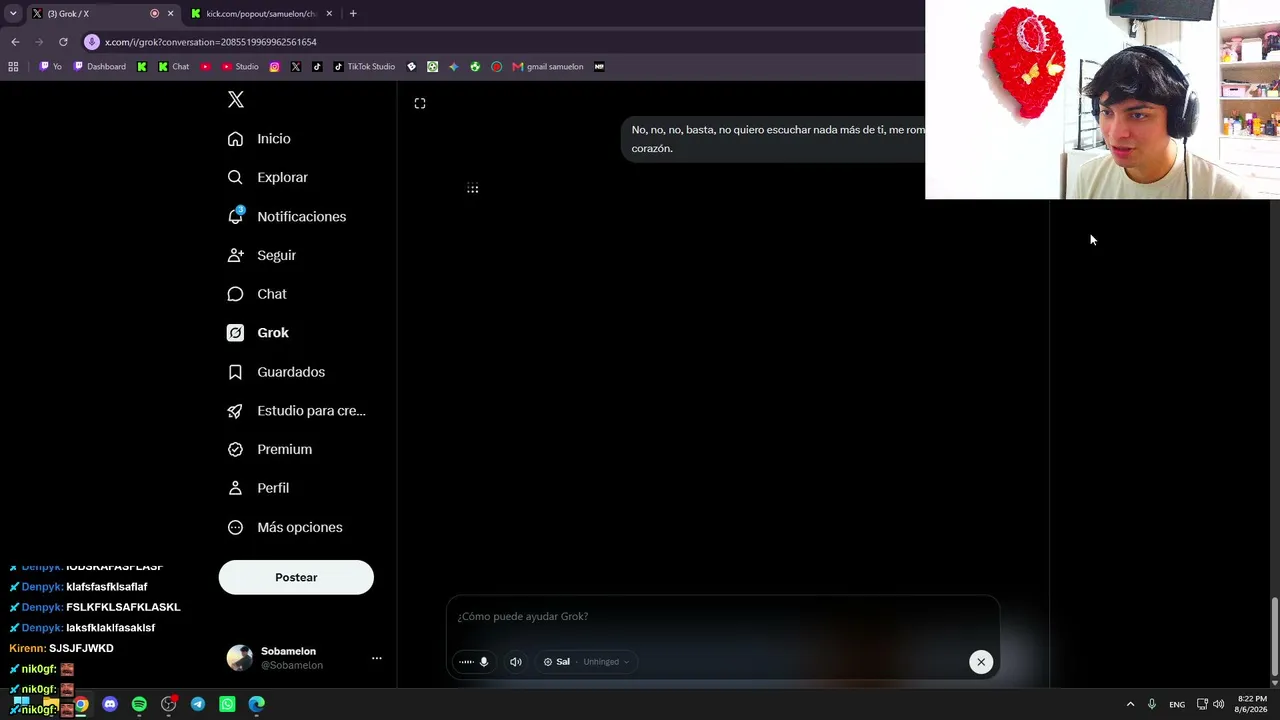The image size is (1280, 720).
Task: Click microphone permission icon in address bar
Action: (x=92, y=42)
